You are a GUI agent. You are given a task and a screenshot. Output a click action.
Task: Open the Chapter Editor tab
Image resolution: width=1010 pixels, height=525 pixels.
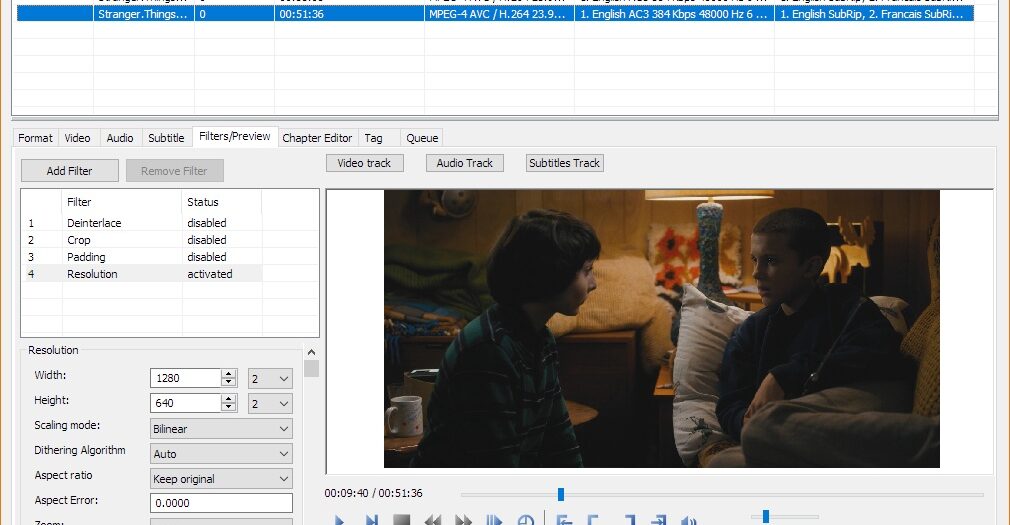click(317, 138)
